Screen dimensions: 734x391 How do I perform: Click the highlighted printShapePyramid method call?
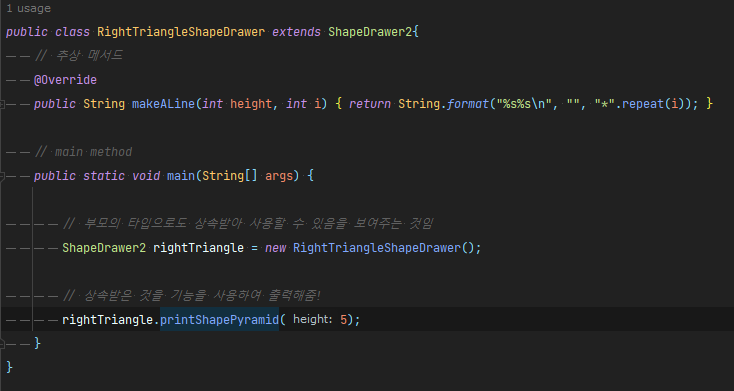220,319
